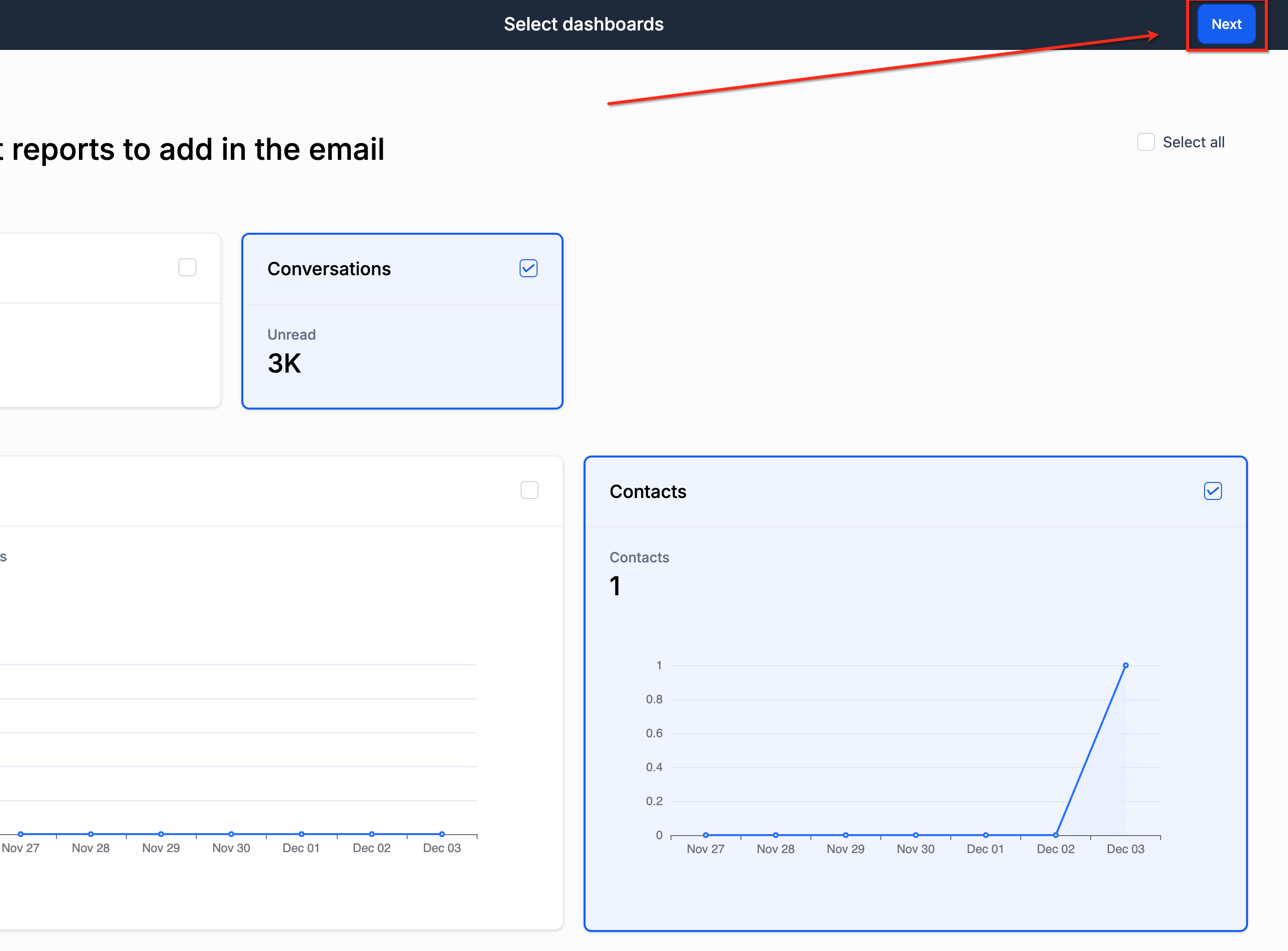Click the Nov 27 data point in Contacts chart
The width and height of the screenshot is (1288, 951).
pyautogui.click(x=705, y=835)
